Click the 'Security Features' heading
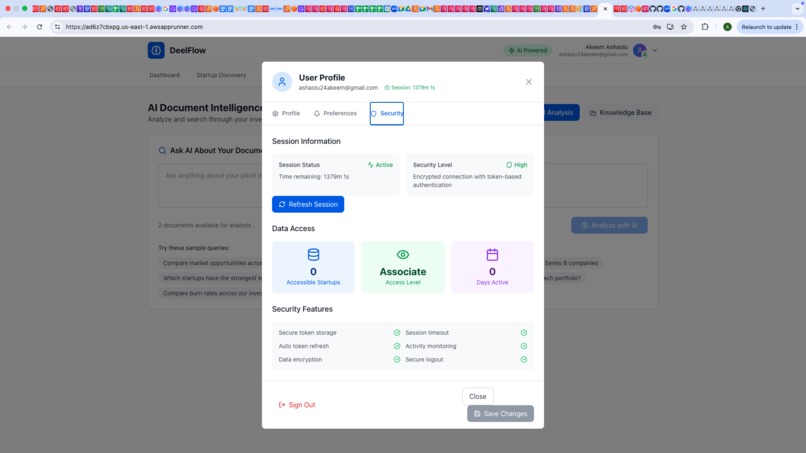 (302, 309)
